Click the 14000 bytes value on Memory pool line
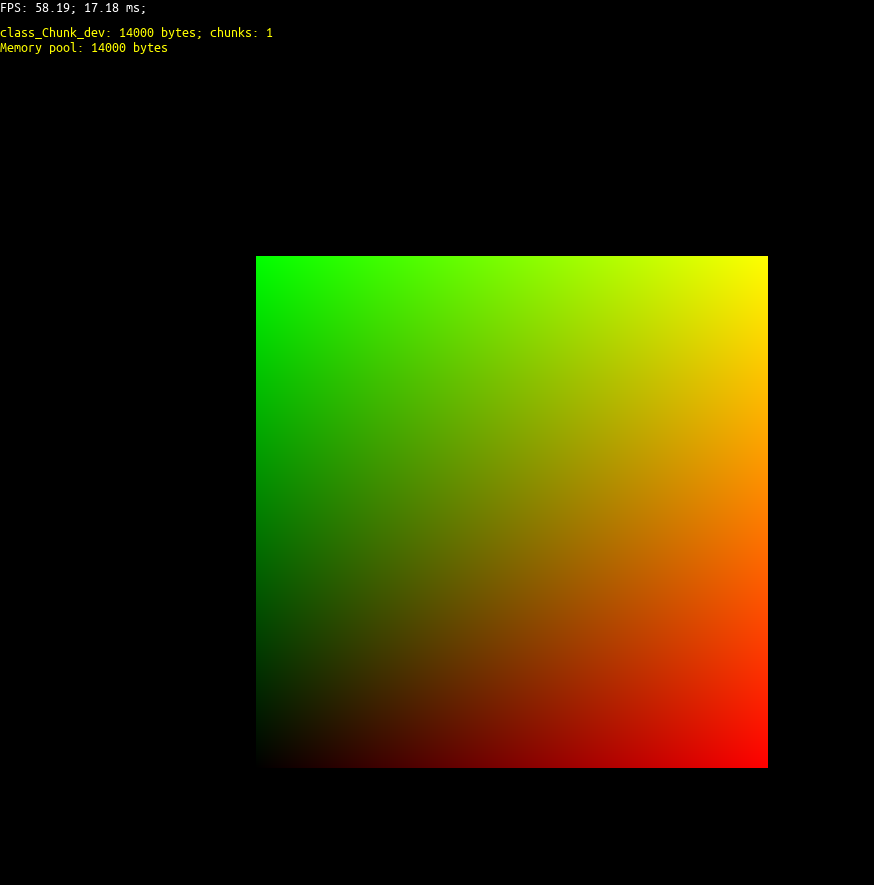 tap(129, 48)
